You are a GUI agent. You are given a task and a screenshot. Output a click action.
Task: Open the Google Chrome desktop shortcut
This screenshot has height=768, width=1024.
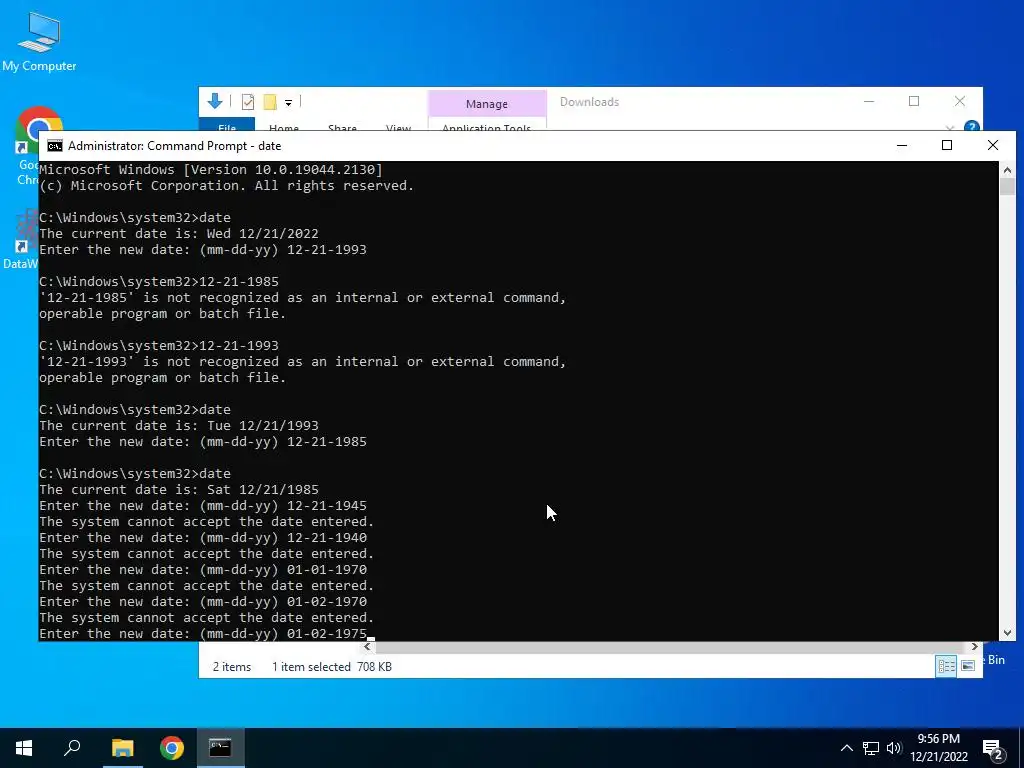tap(26, 147)
